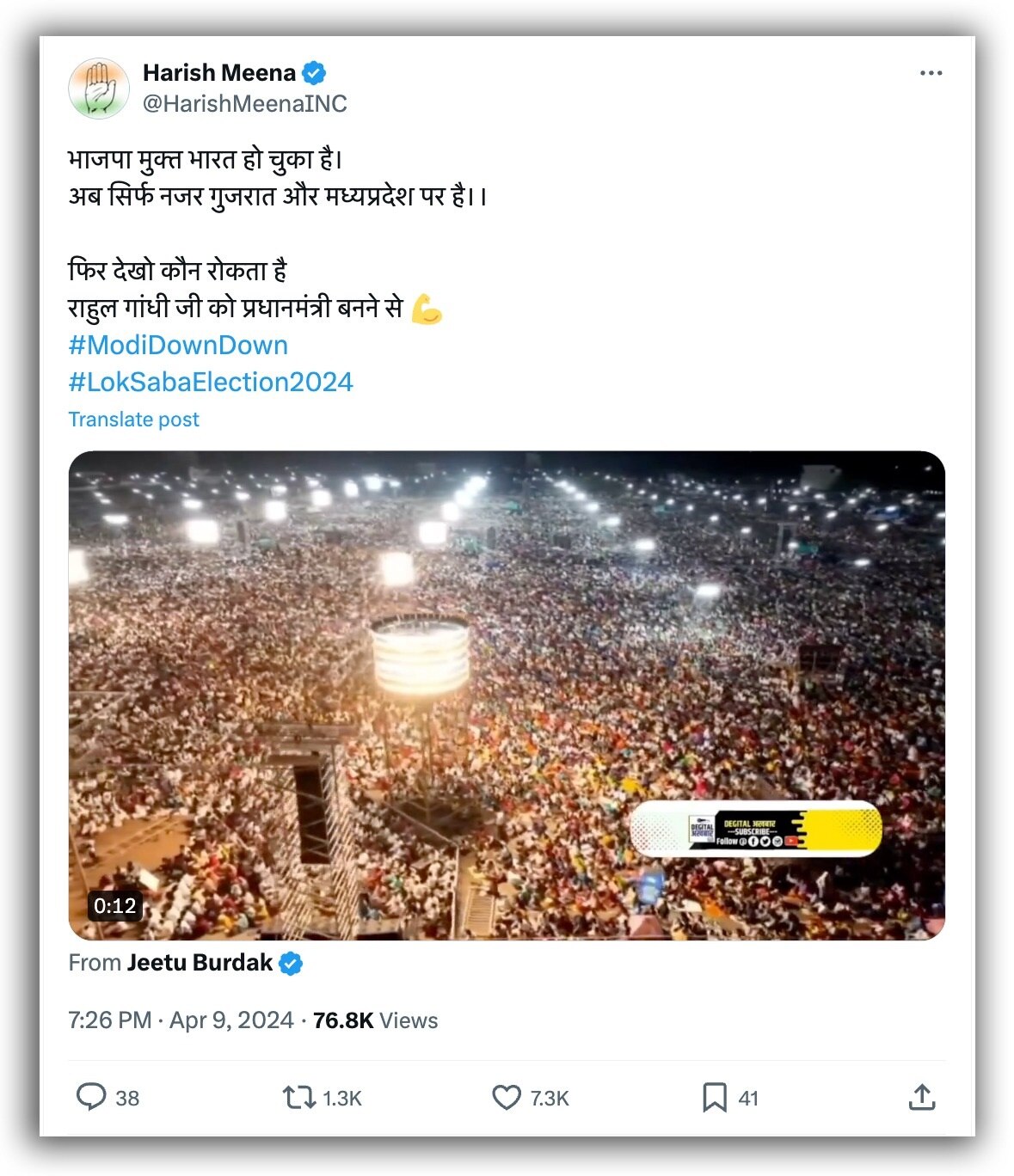This screenshot has height=1176, width=1014.
Task: Reply to Harish Meena's post
Action: (x=94, y=1097)
